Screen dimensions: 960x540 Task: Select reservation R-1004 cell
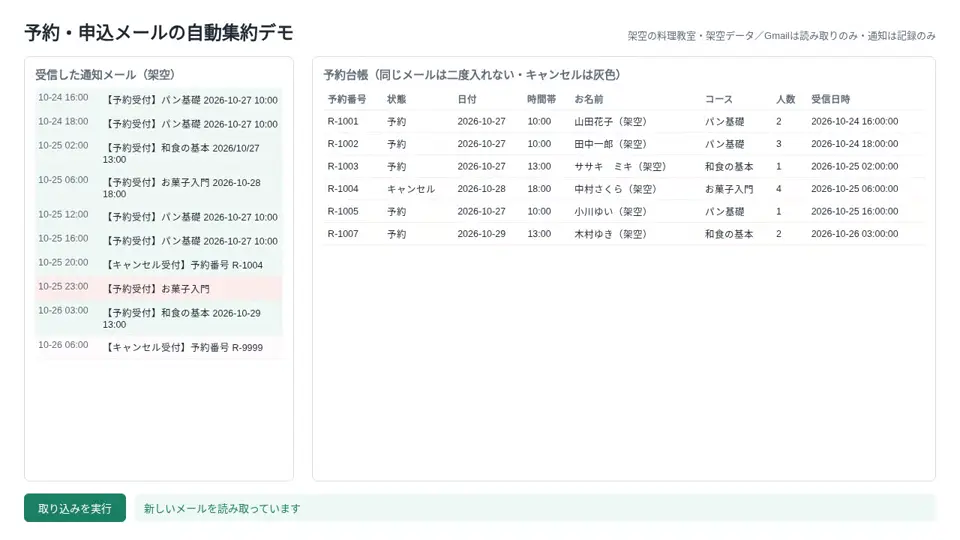(x=343, y=189)
